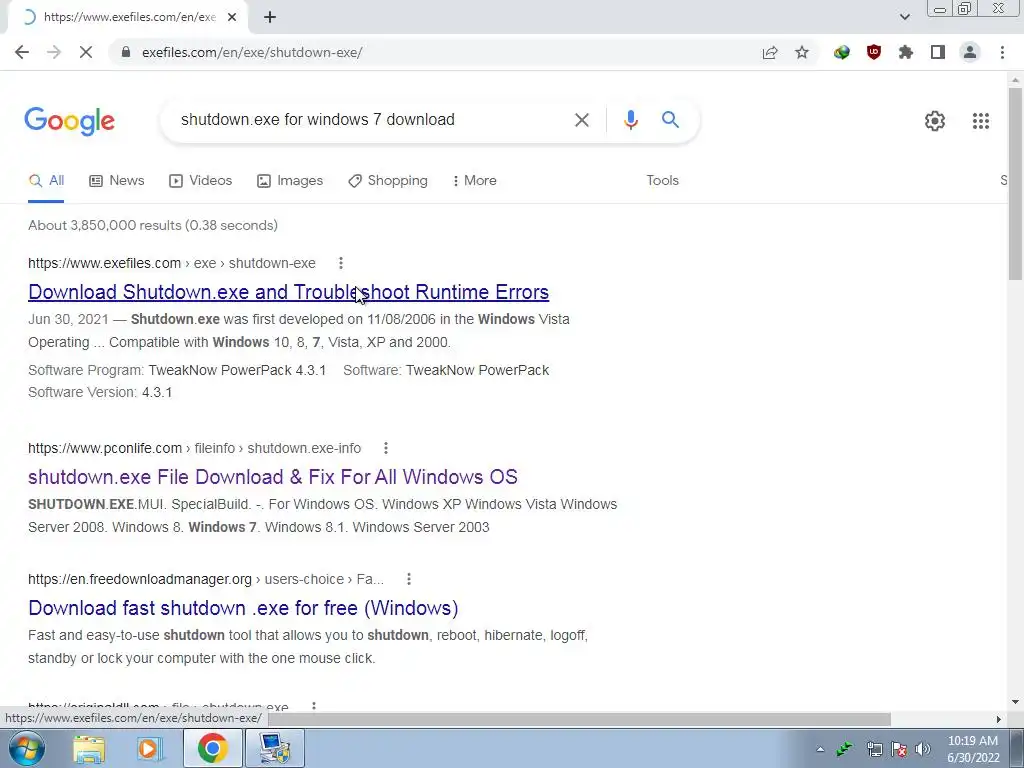Open shutdown.exe File Download & Fix link

(x=273, y=477)
